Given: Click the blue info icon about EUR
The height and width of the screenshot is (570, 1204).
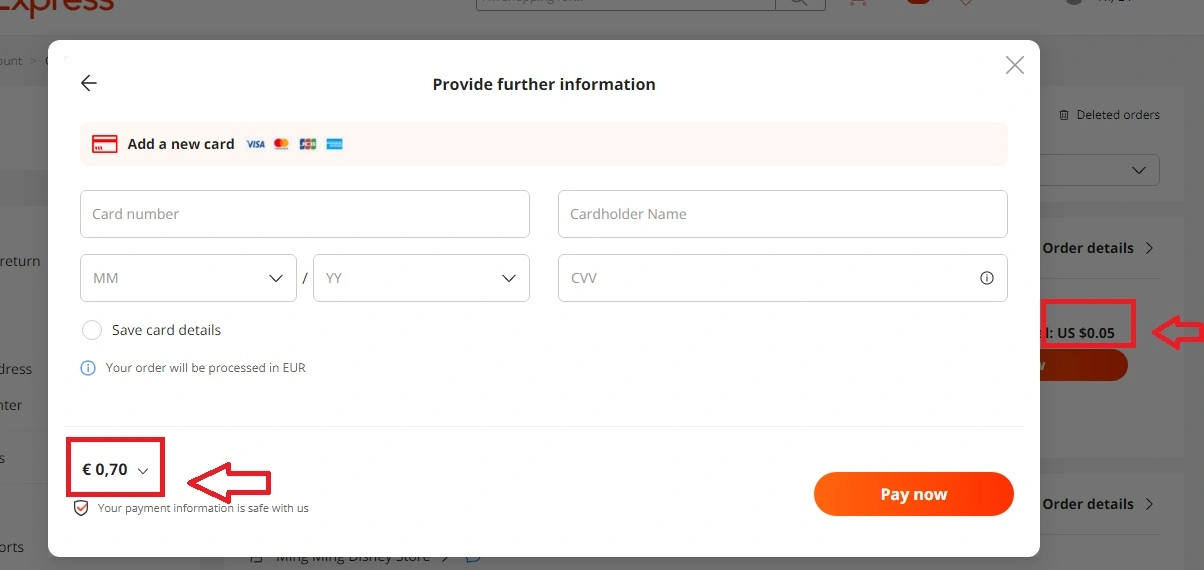Looking at the screenshot, I should [88, 368].
